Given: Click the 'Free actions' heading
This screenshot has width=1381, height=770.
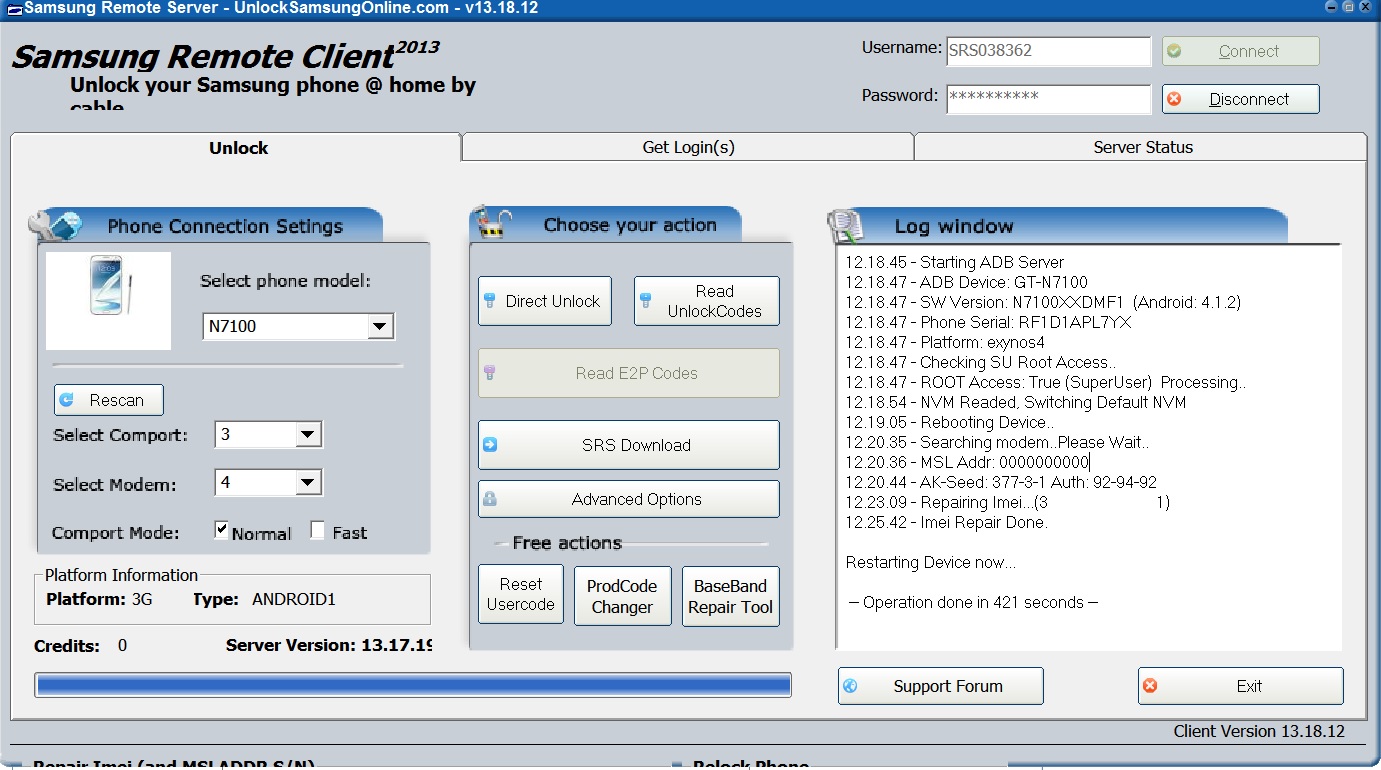Looking at the screenshot, I should [x=567, y=543].
